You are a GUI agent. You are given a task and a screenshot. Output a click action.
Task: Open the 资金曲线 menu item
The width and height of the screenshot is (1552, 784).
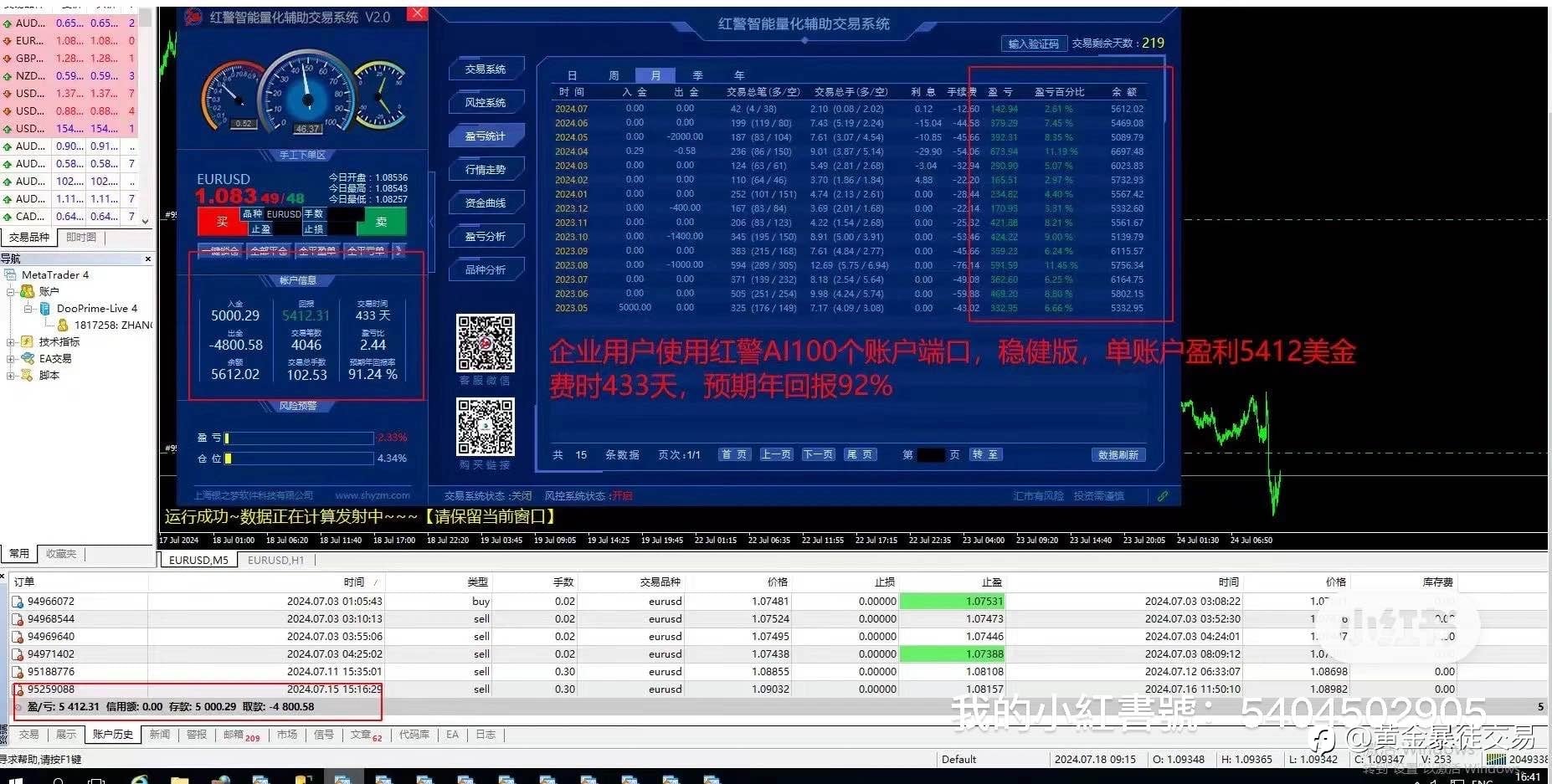click(486, 203)
